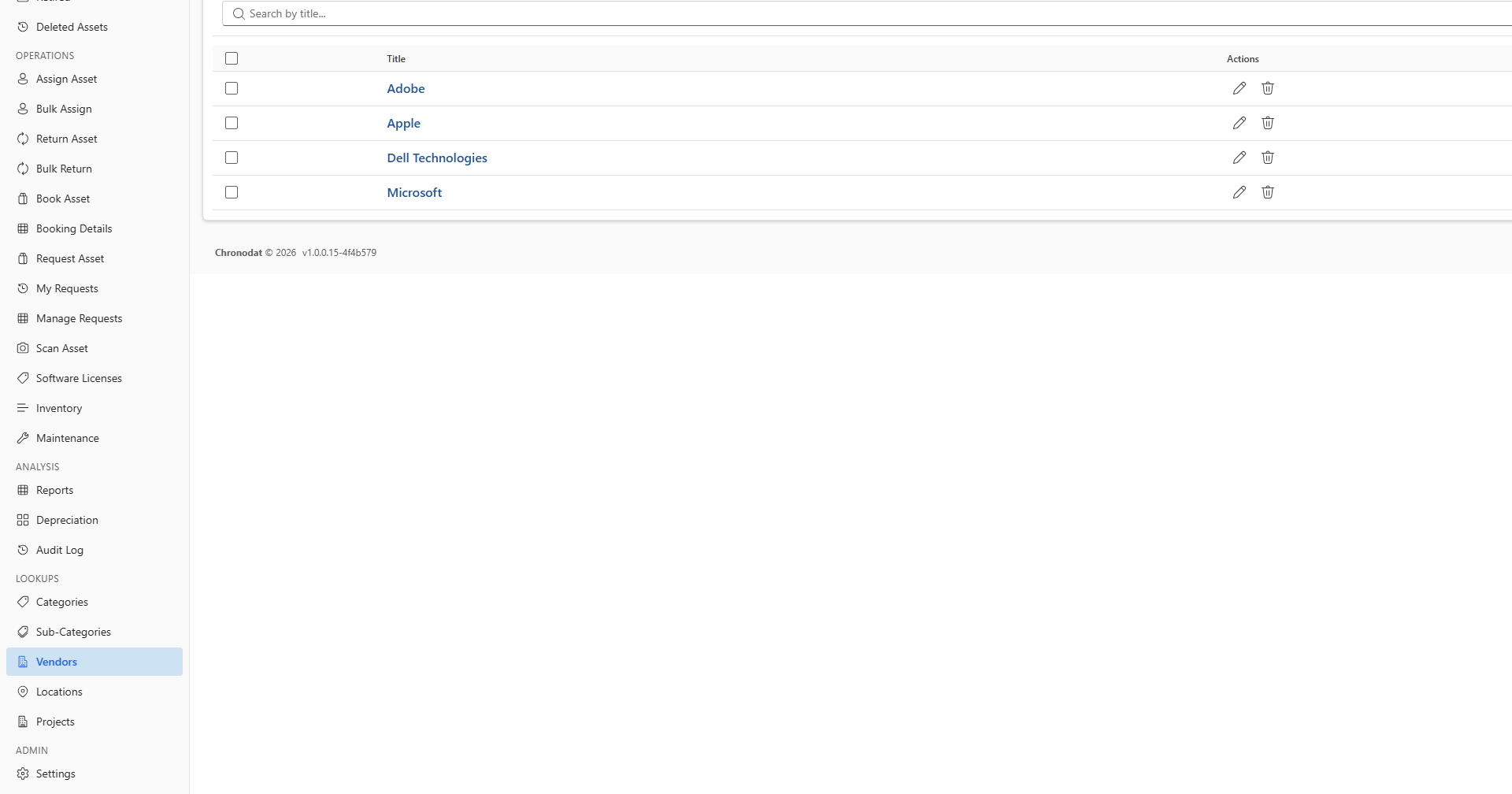The height and width of the screenshot is (794, 1512).
Task: Click the Inventory list icon
Action: (x=23, y=408)
